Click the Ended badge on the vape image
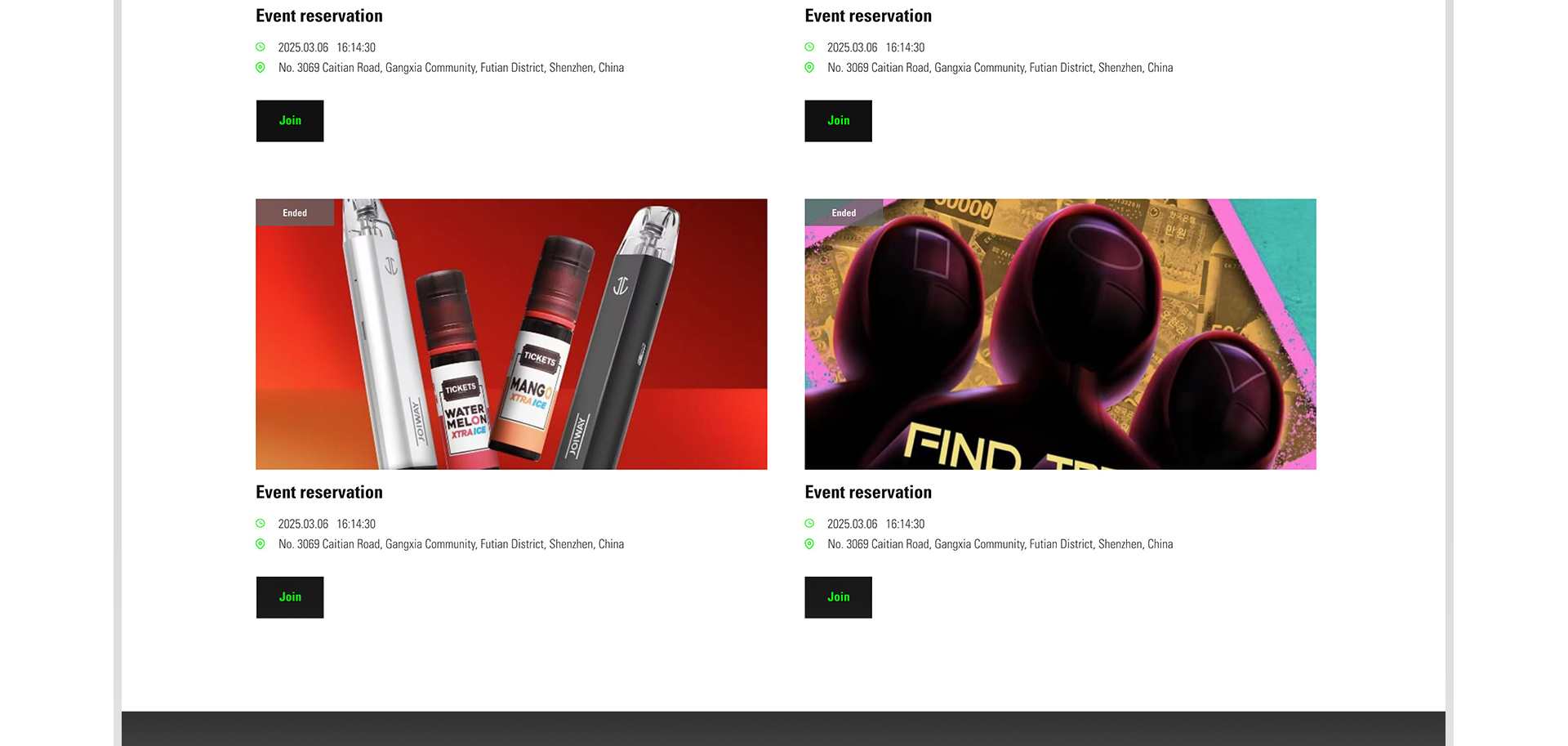This screenshot has height=746, width=1568. click(x=295, y=212)
